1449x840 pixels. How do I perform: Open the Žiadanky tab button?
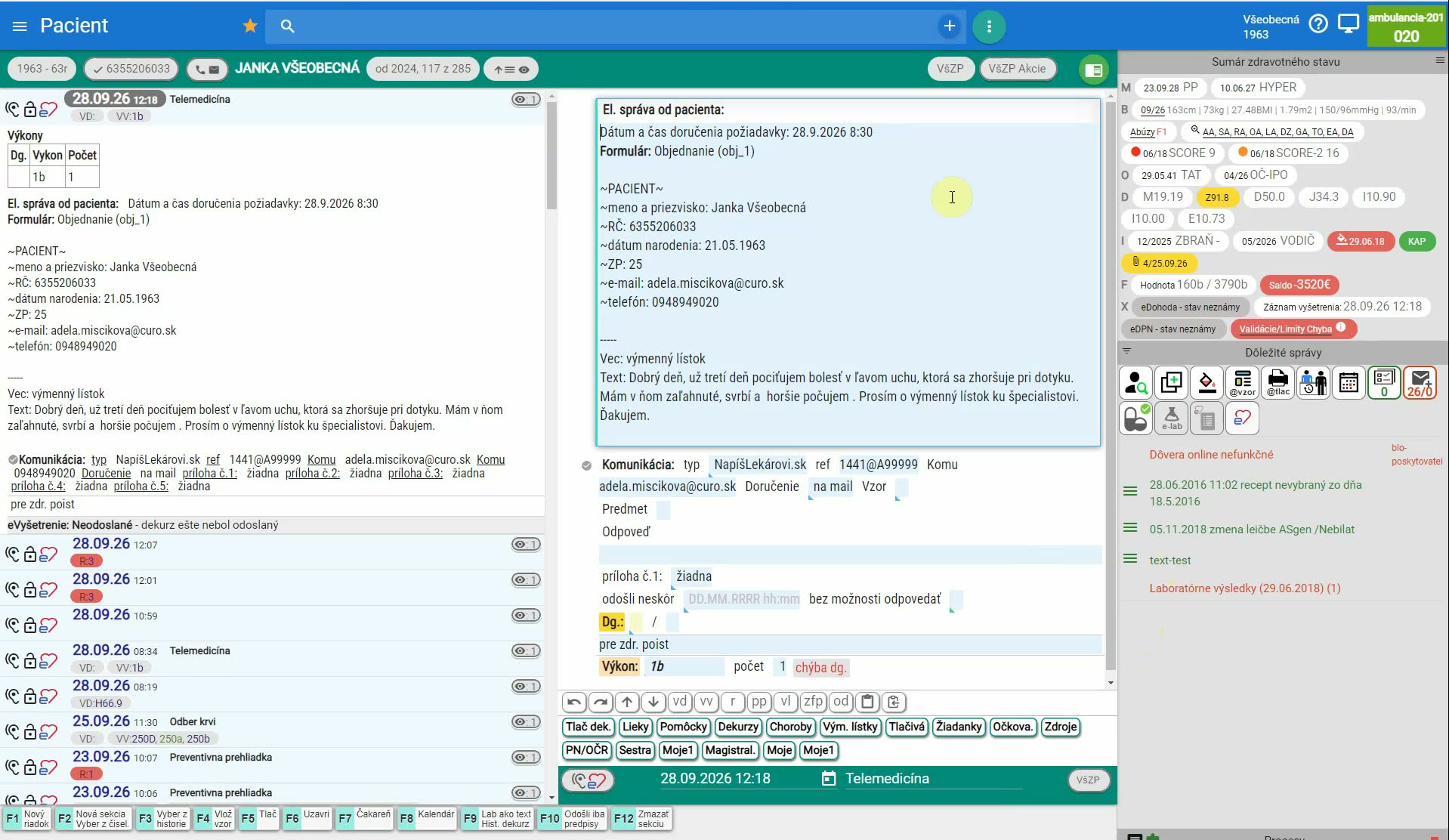[959, 727]
